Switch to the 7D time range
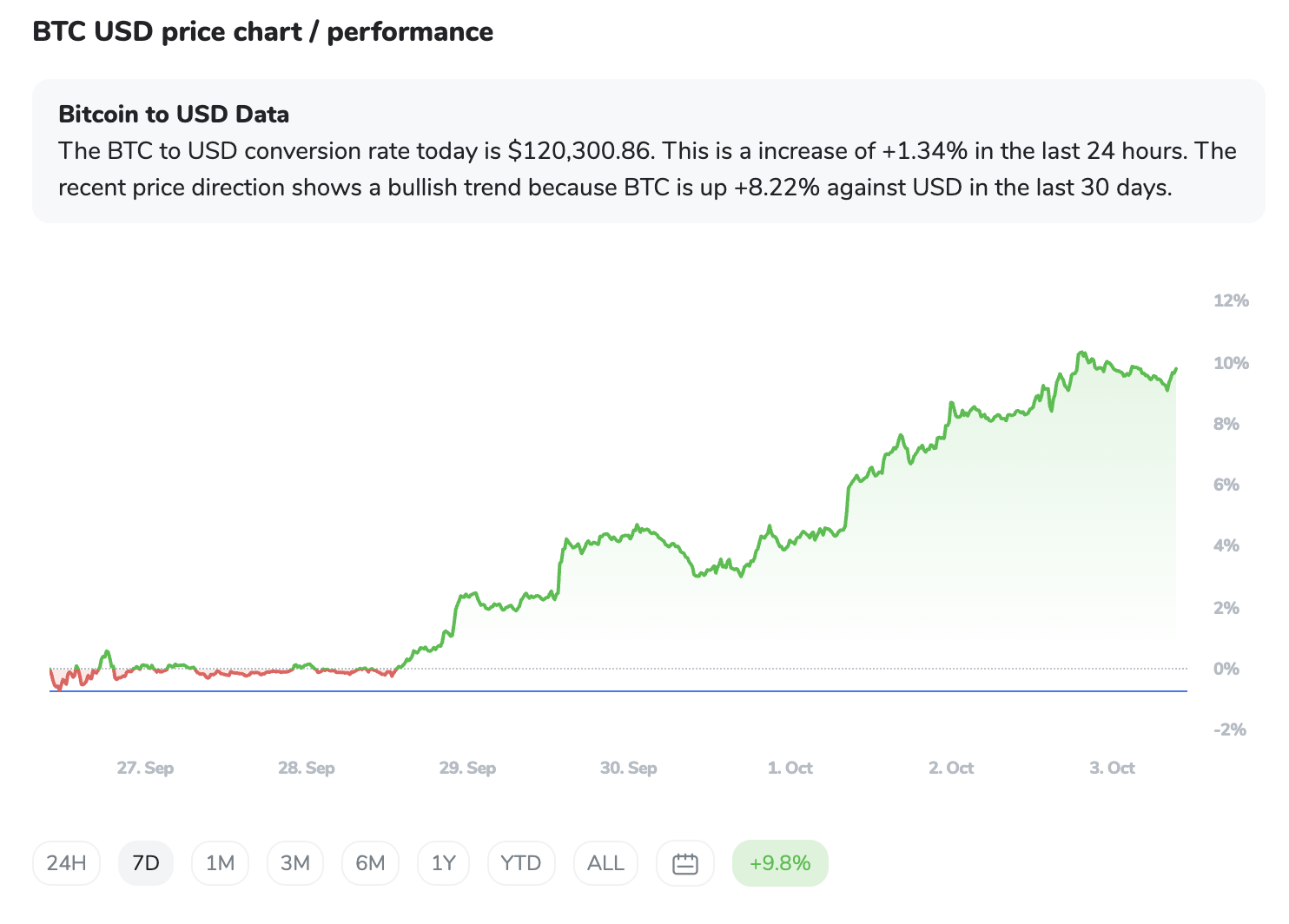 [146, 863]
